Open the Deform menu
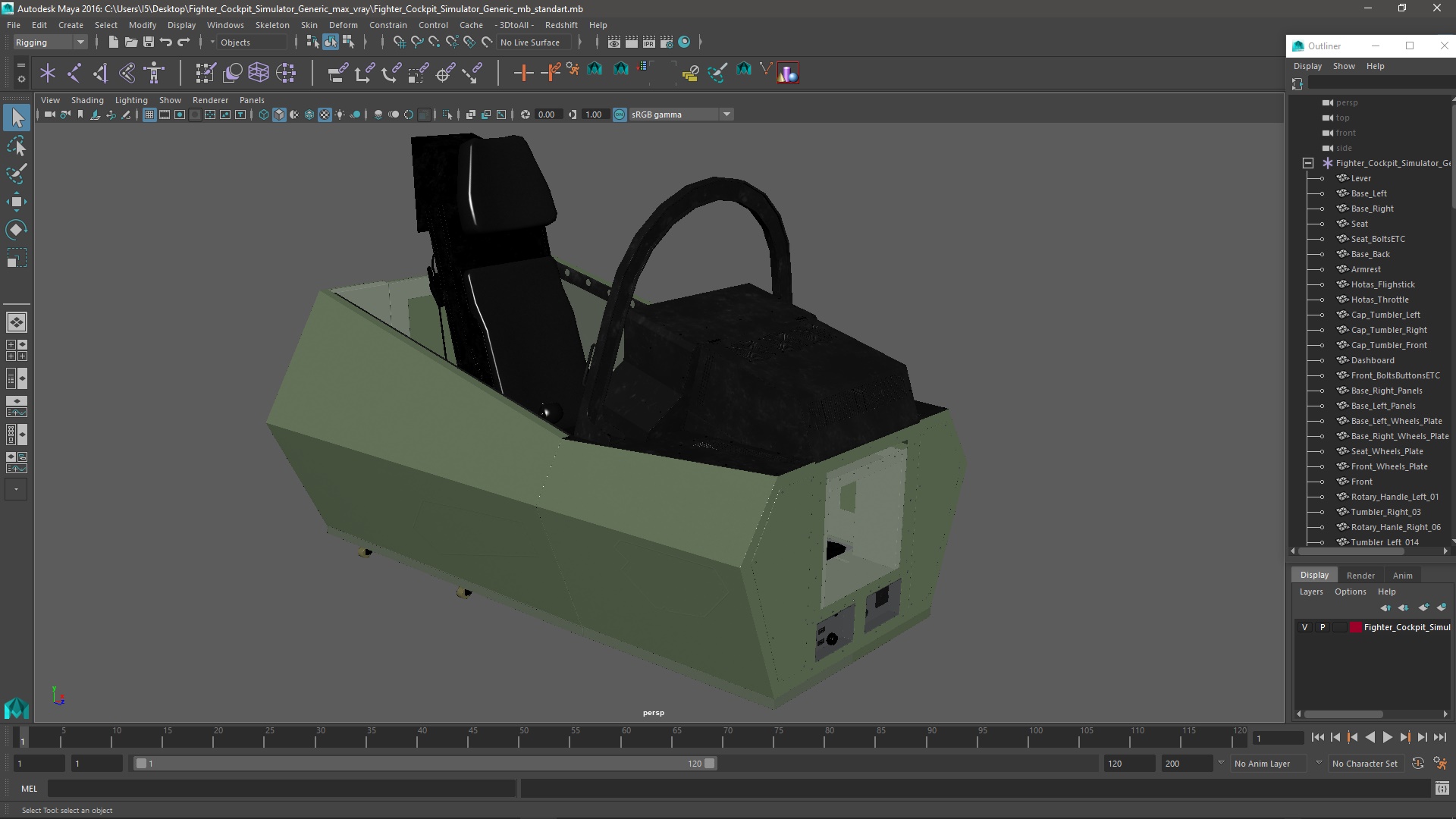Image resolution: width=1456 pixels, height=819 pixels. (343, 25)
